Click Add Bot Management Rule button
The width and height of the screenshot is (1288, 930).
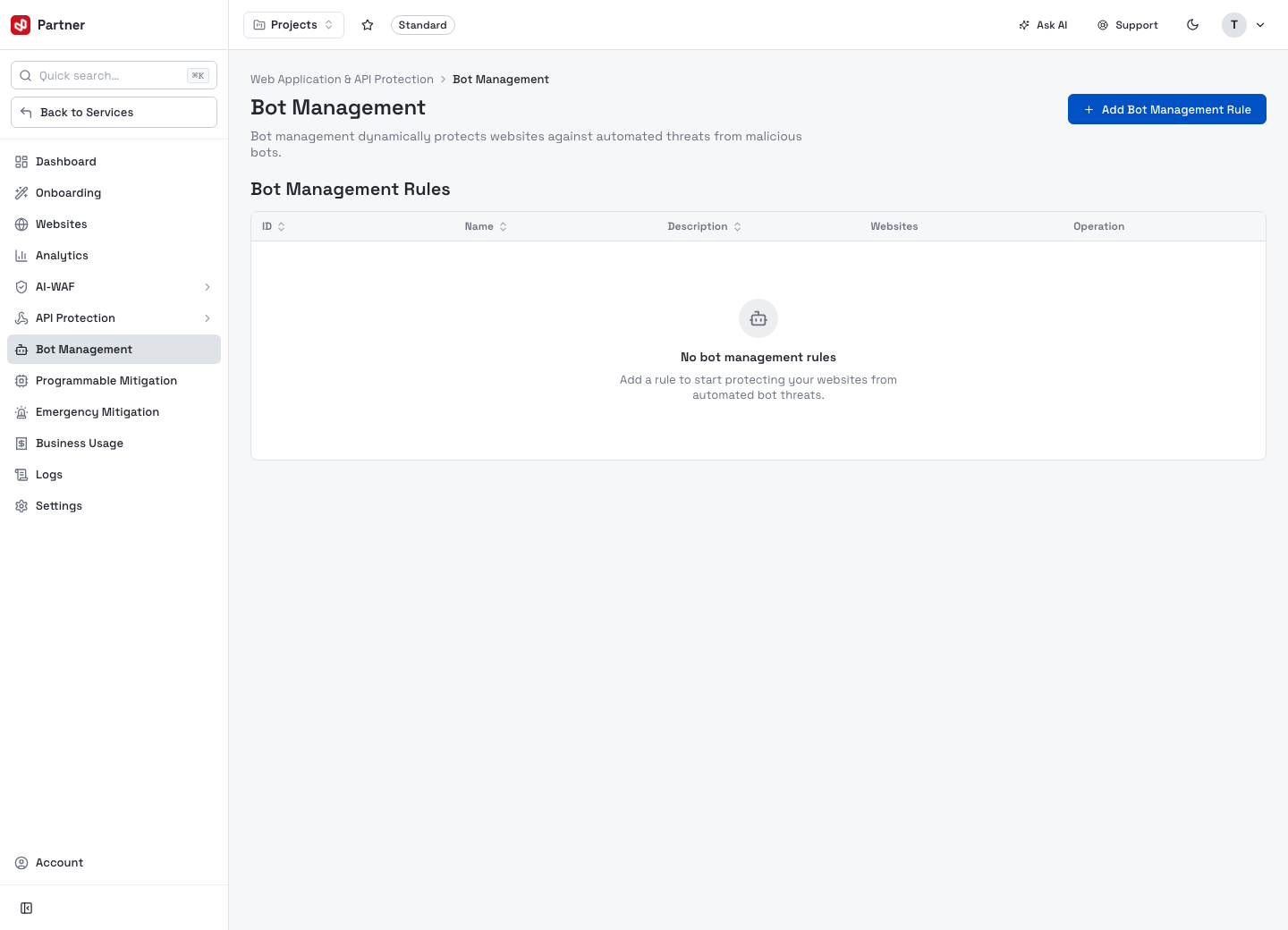pos(1166,109)
